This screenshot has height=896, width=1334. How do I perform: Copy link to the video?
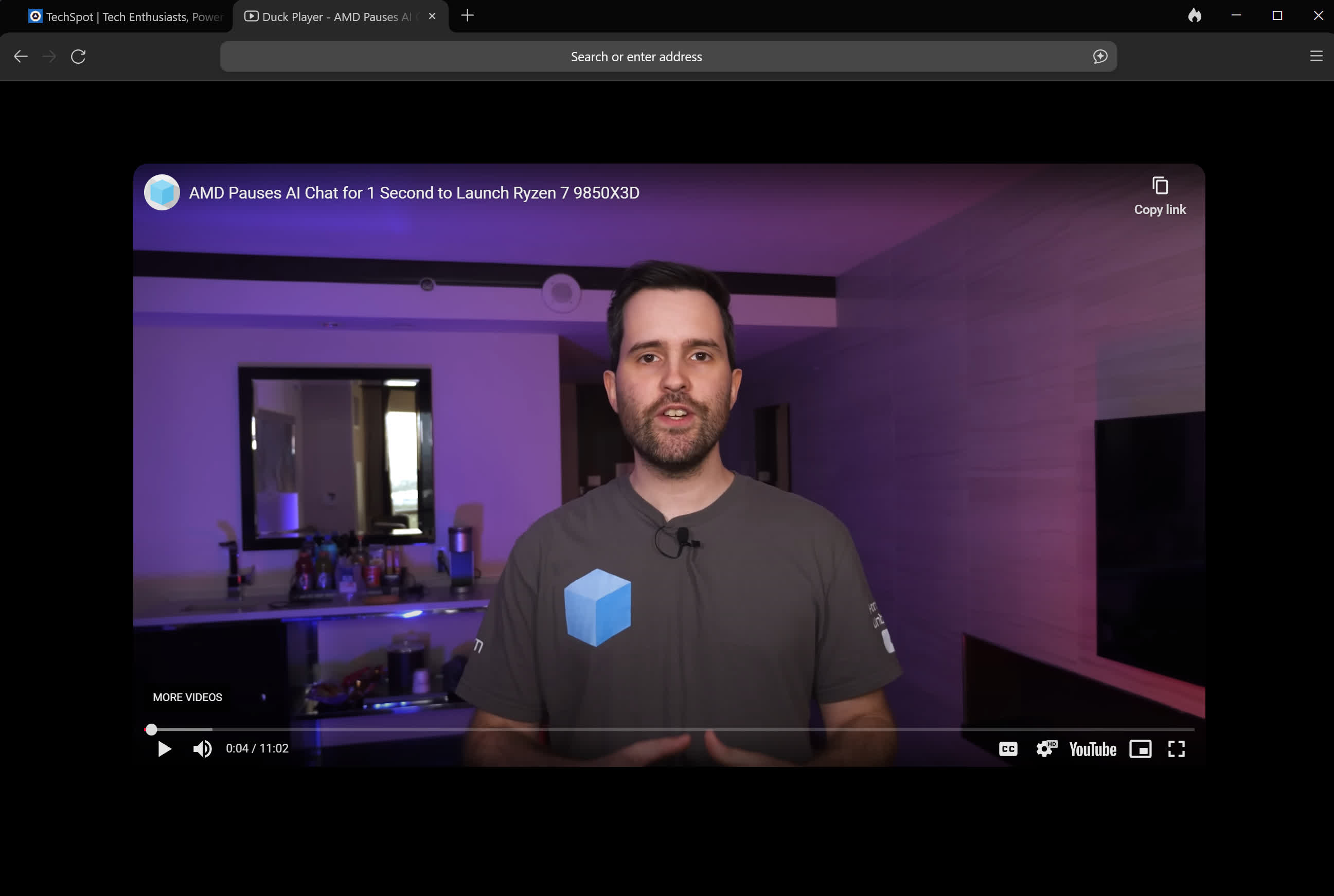(x=1160, y=196)
